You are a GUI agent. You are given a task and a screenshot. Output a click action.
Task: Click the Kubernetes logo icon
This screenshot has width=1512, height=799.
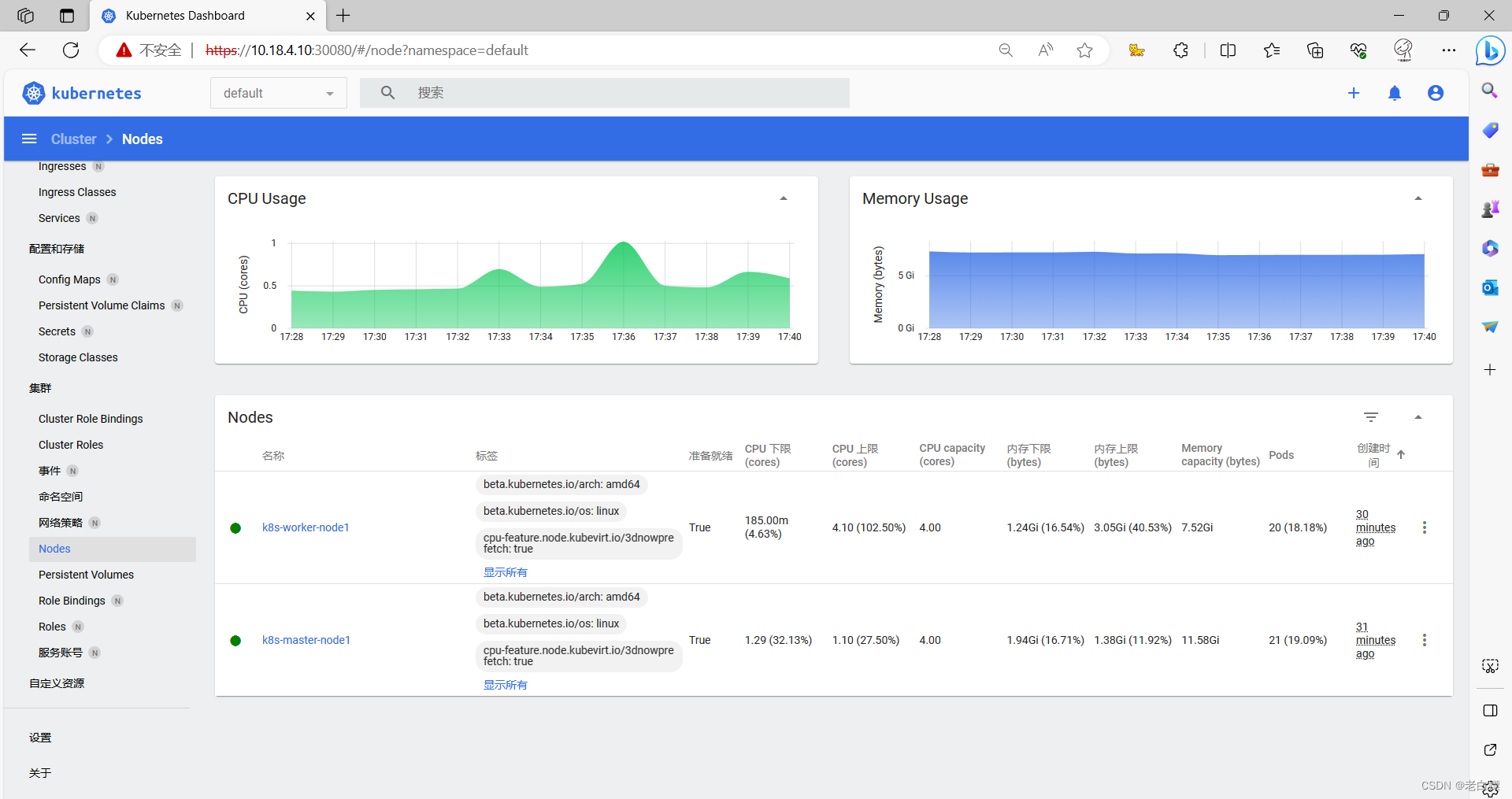click(34, 93)
